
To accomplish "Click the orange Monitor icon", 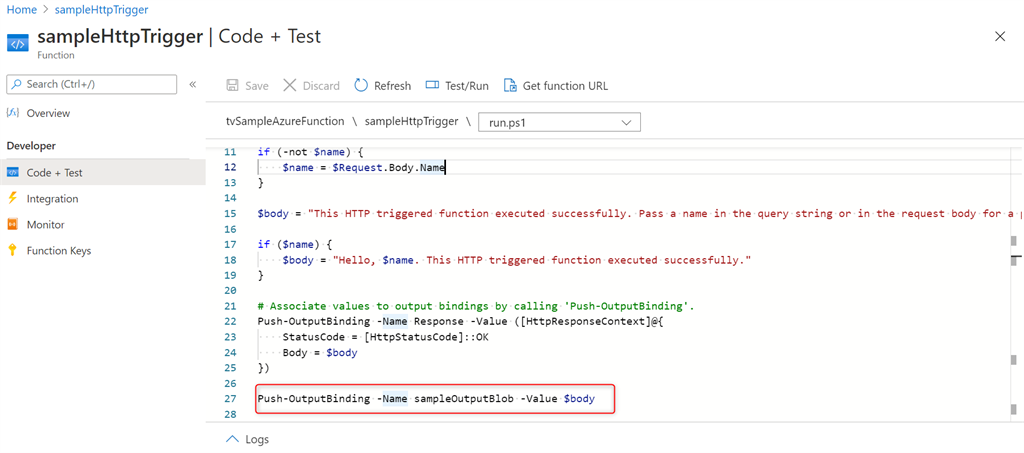I will [x=12, y=225].
